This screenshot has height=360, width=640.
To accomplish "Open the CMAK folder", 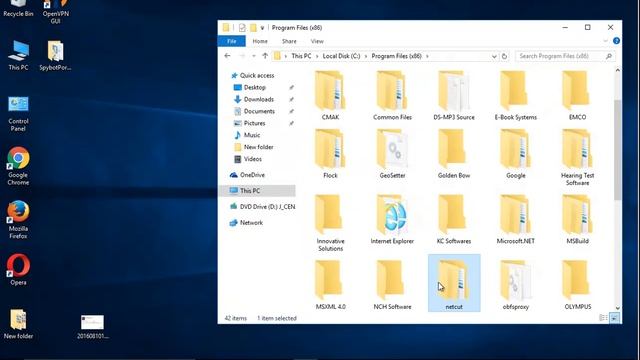I will point(330,96).
